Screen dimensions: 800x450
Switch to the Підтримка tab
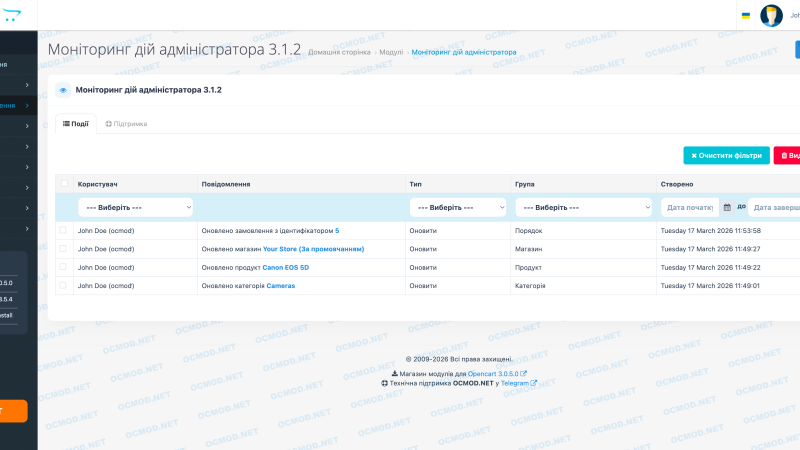(x=126, y=123)
